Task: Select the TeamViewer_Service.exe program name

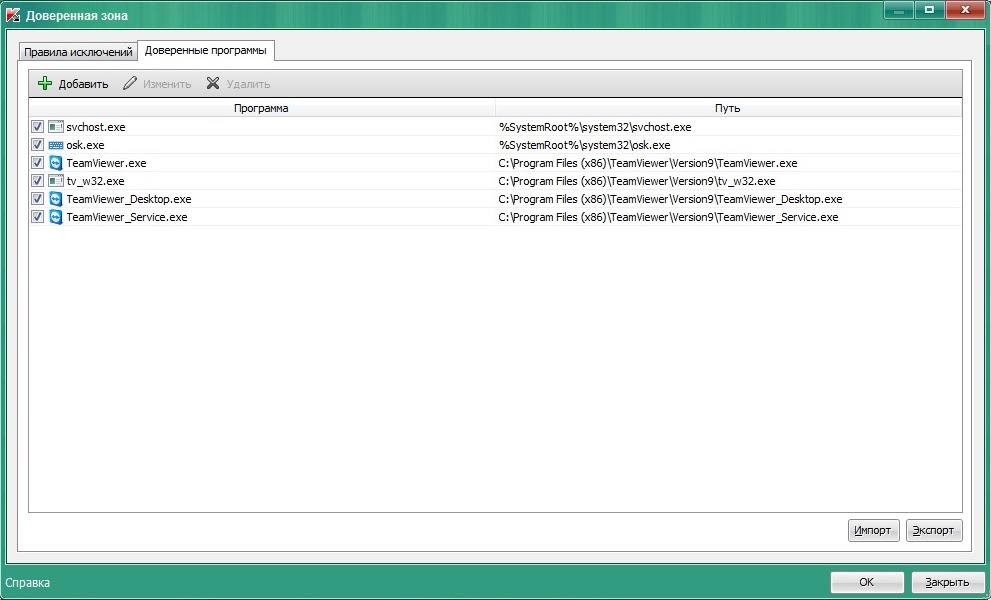Action: point(127,217)
